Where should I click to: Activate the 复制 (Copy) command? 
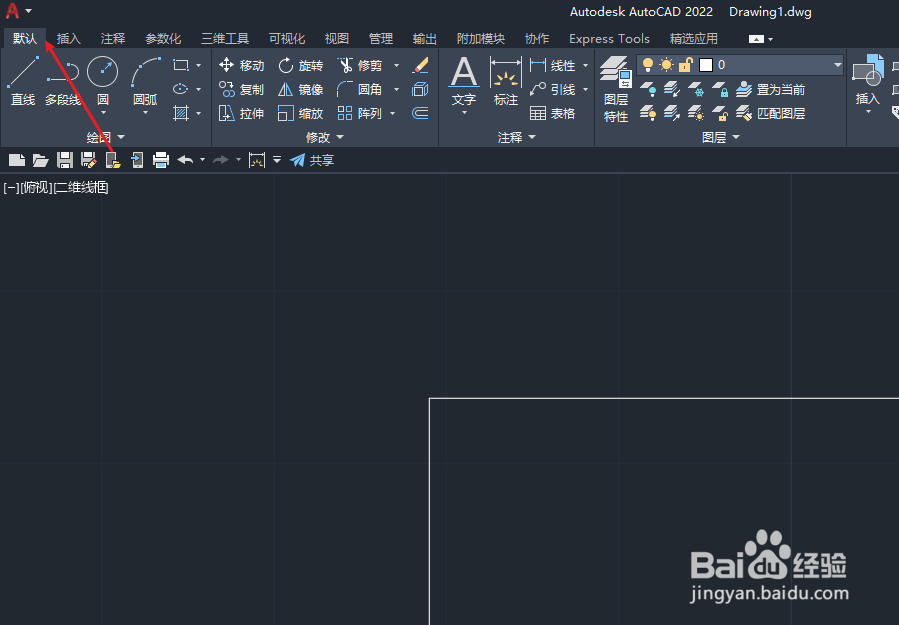tap(241, 89)
